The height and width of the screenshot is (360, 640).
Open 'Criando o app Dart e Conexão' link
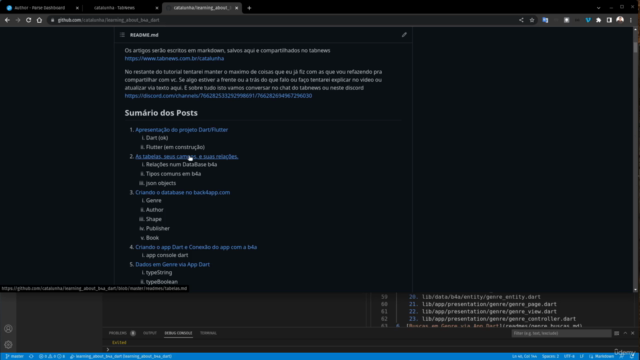[196, 247]
